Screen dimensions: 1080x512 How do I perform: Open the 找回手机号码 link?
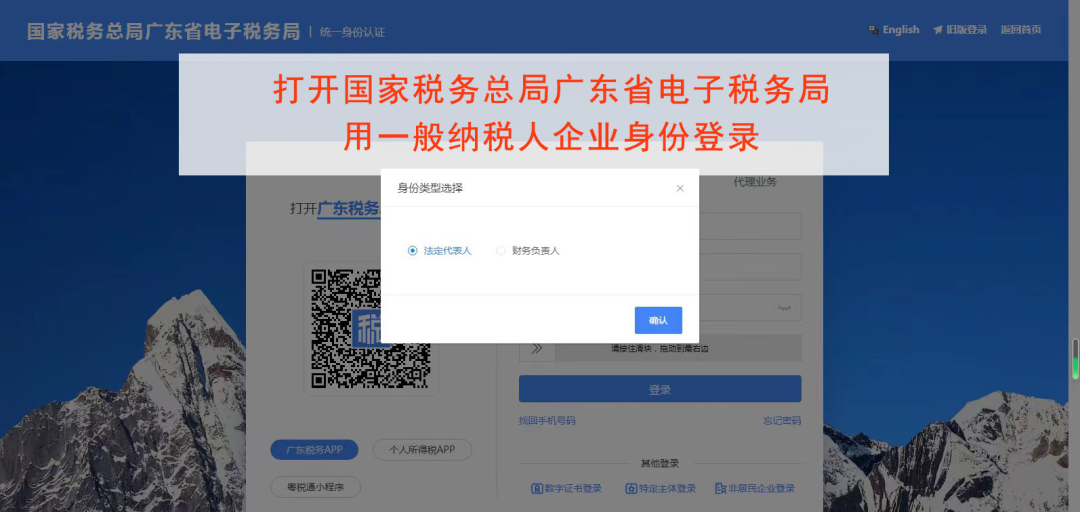tap(547, 420)
